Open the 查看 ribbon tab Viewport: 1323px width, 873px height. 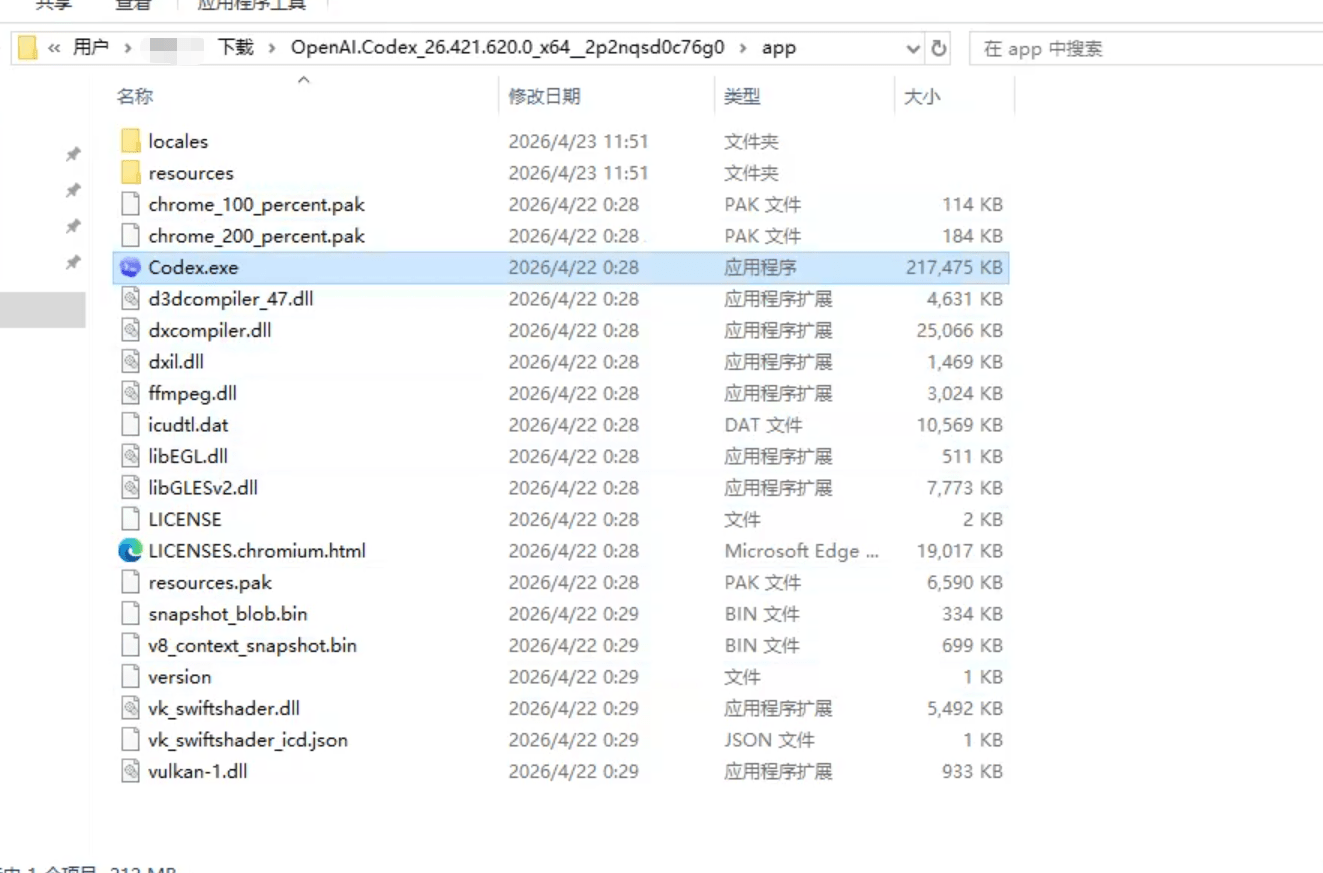coord(132,5)
